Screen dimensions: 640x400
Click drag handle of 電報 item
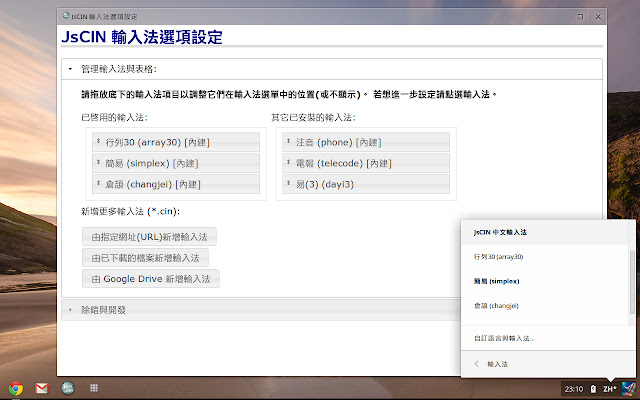pos(289,162)
